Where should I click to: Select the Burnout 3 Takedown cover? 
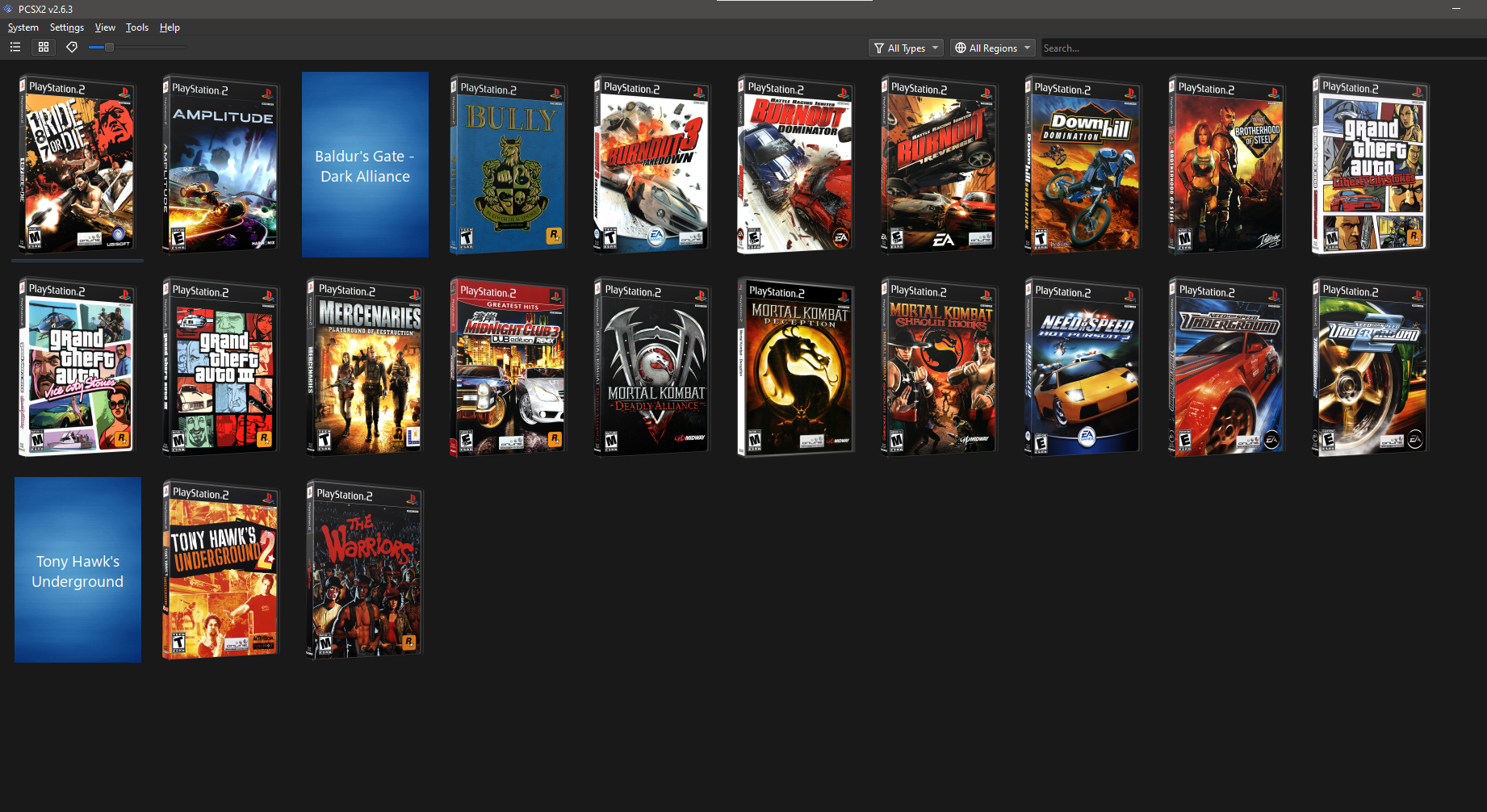652,165
